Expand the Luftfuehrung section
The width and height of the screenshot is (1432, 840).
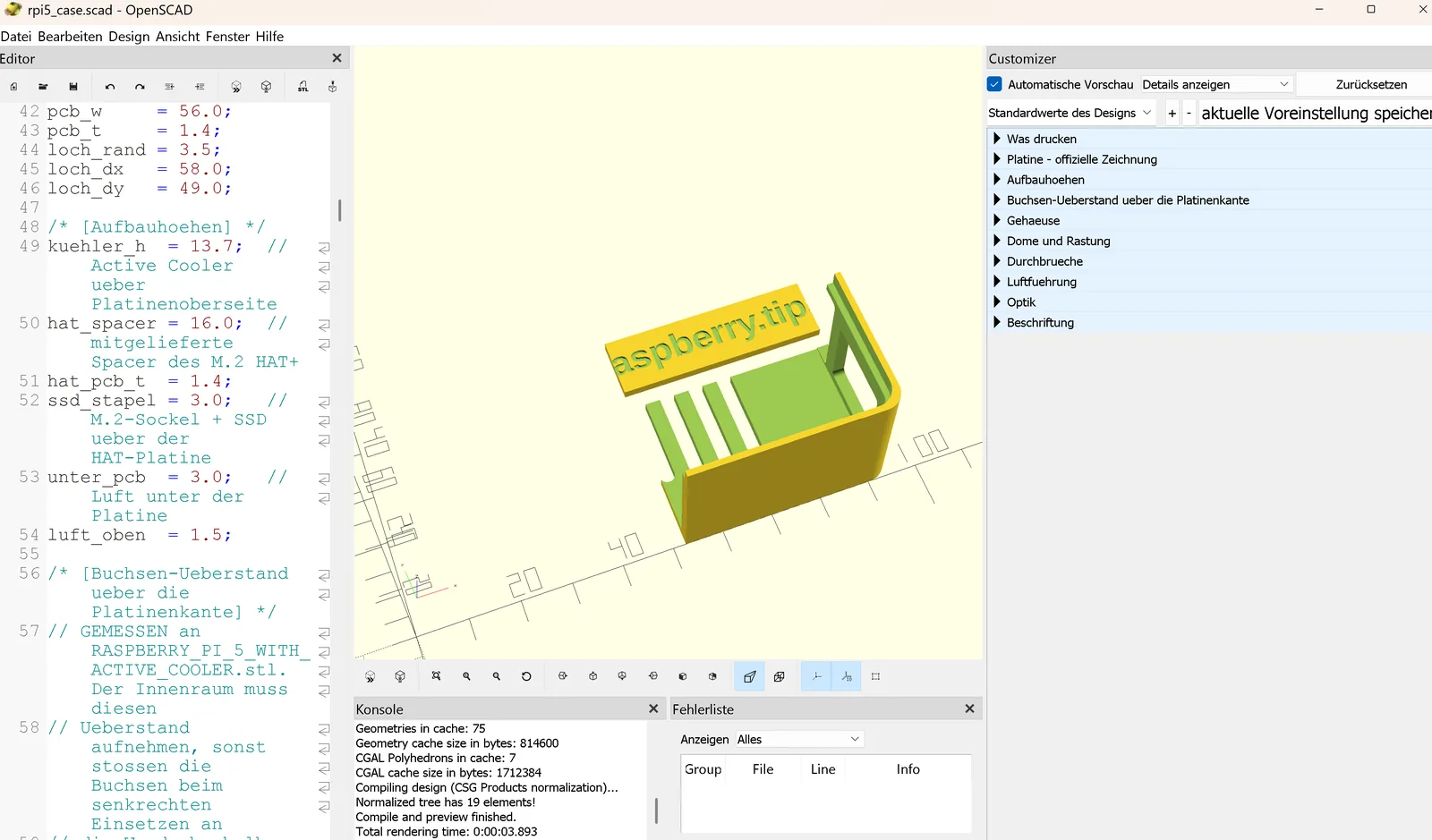pos(996,282)
